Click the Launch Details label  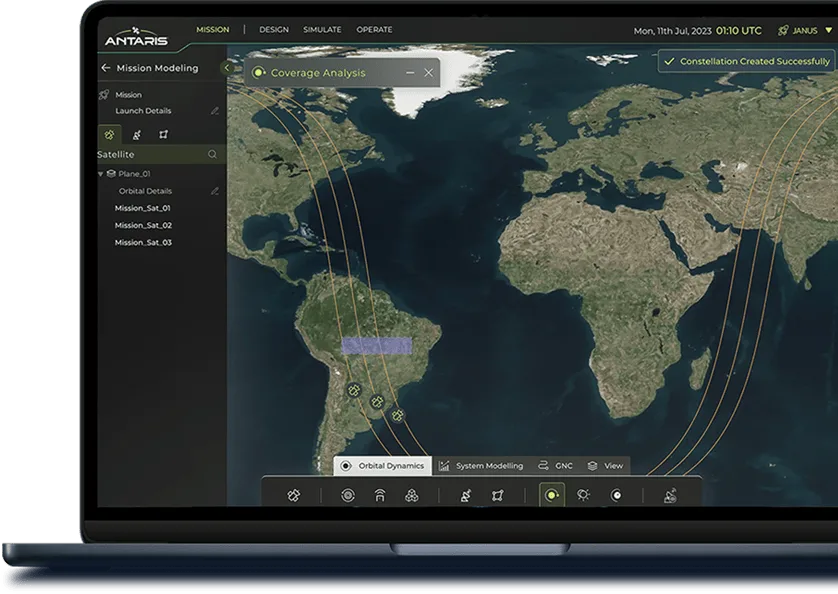tap(143, 111)
